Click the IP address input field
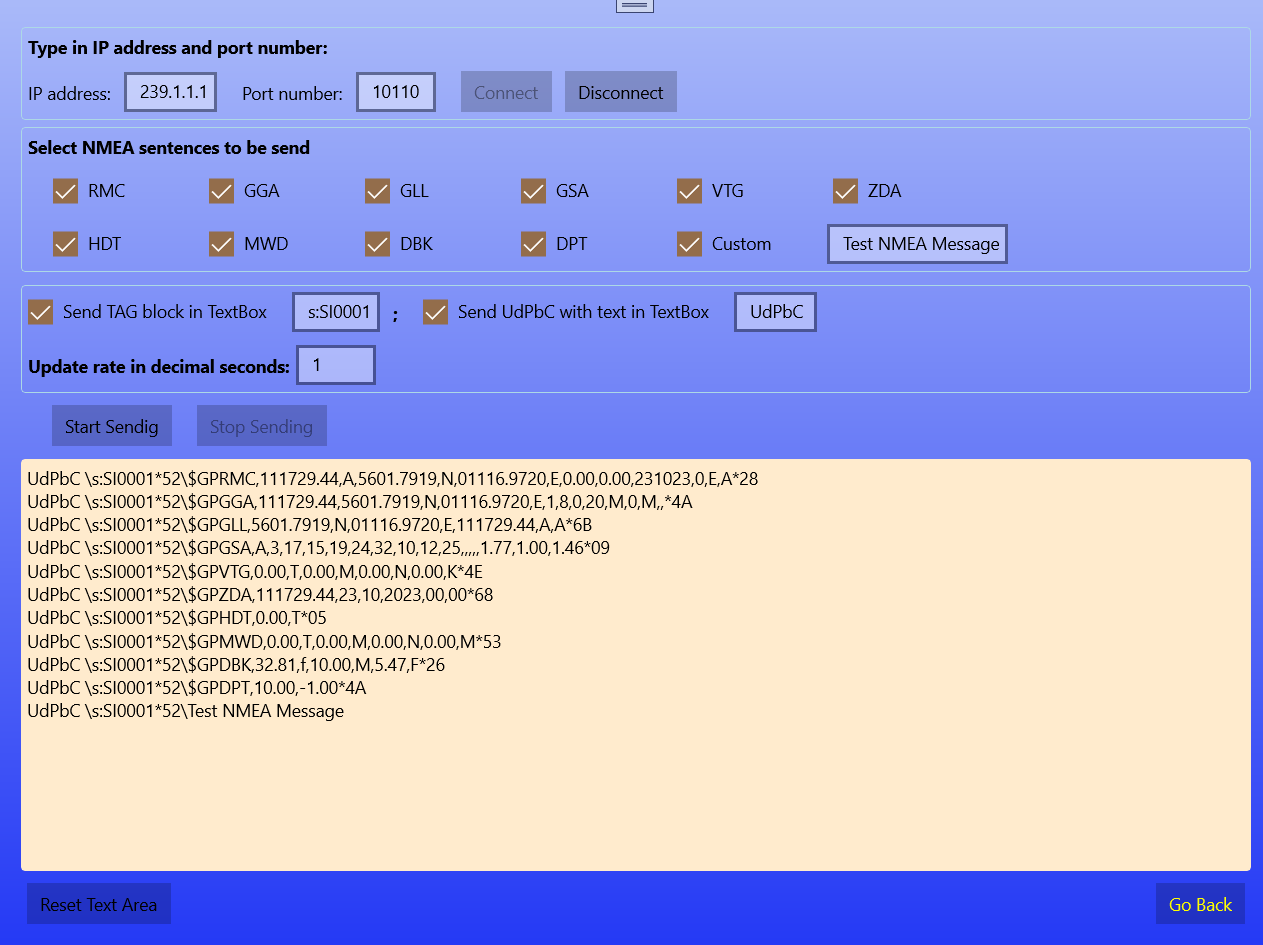 (x=170, y=91)
